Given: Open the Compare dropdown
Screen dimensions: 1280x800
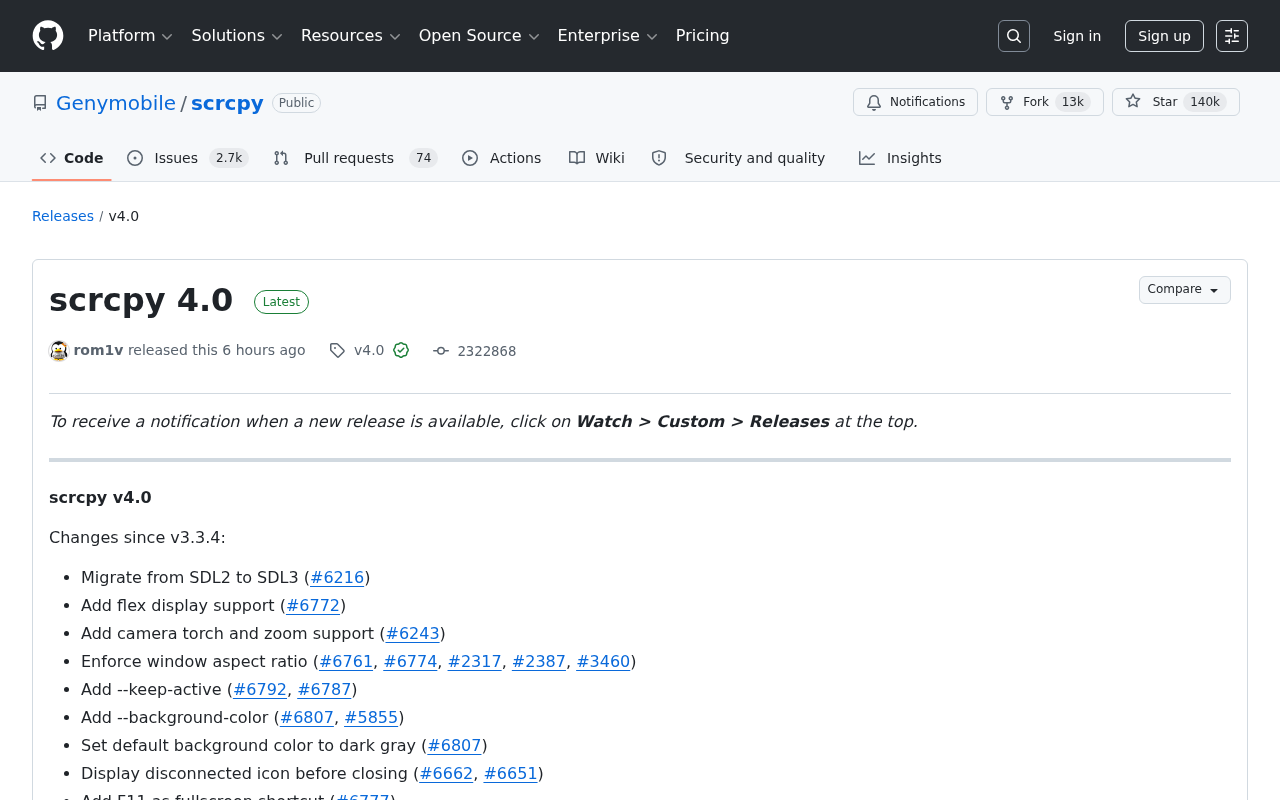Looking at the screenshot, I should 1185,290.
